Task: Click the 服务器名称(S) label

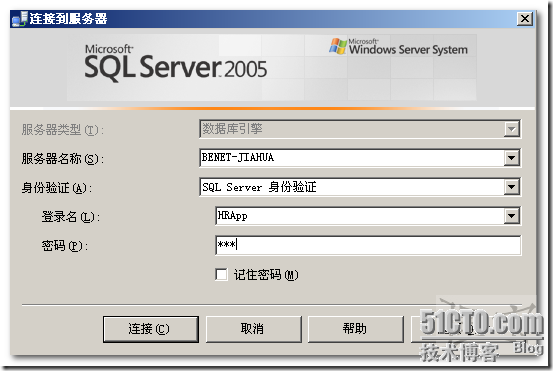Action: 63,159
